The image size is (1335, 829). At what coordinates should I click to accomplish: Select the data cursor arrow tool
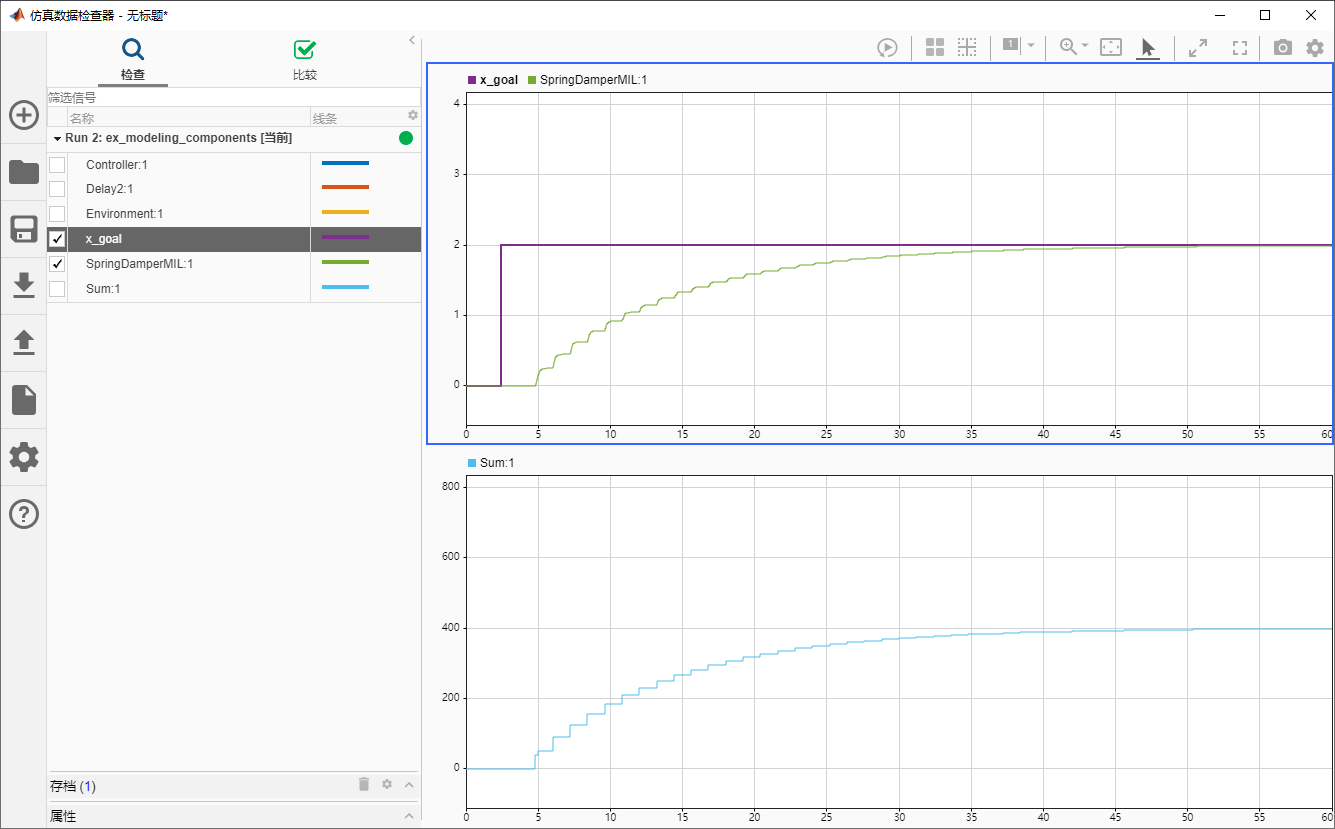click(1148, 47)
